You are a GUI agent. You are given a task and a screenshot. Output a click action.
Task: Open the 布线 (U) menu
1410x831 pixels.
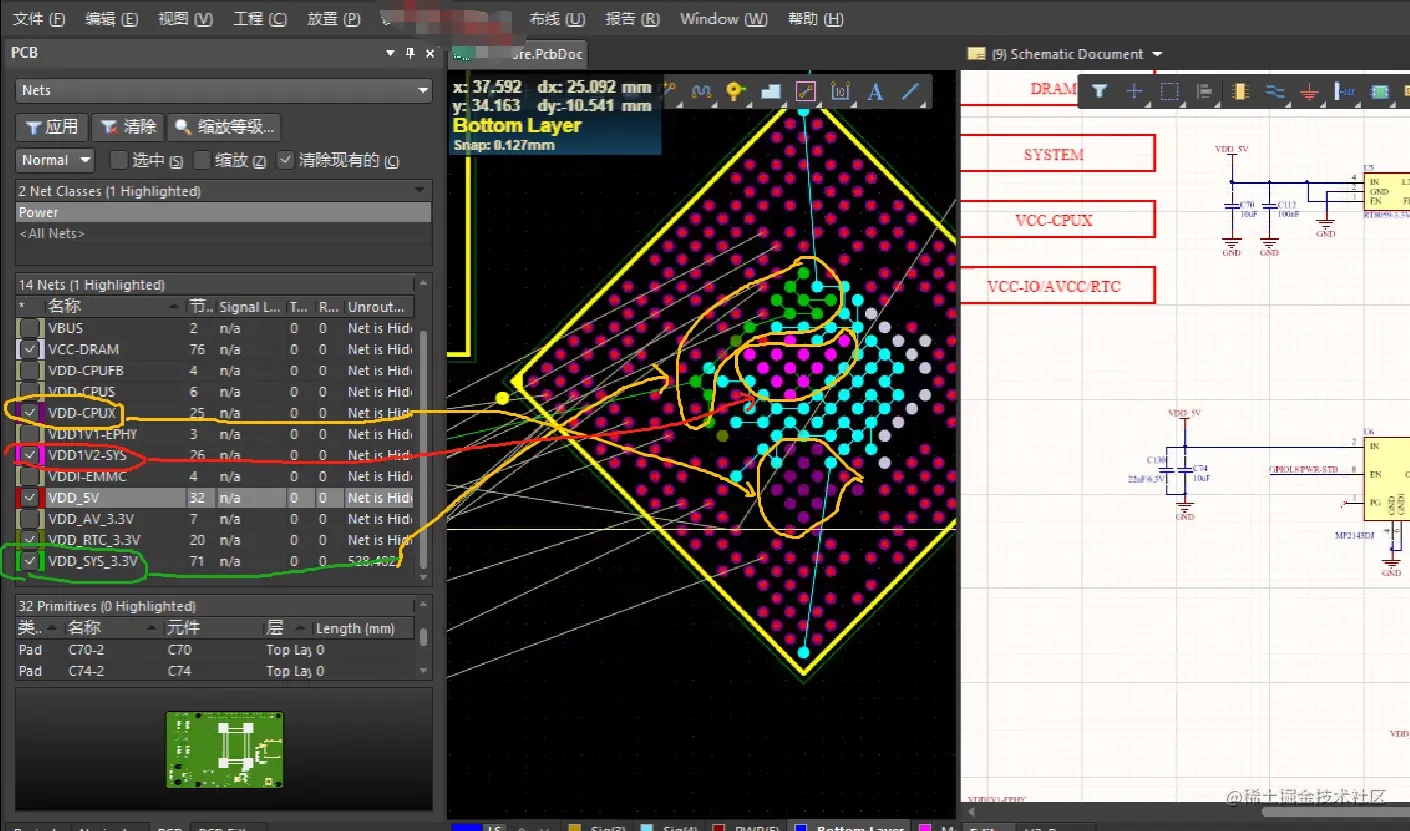click(557, 19)
